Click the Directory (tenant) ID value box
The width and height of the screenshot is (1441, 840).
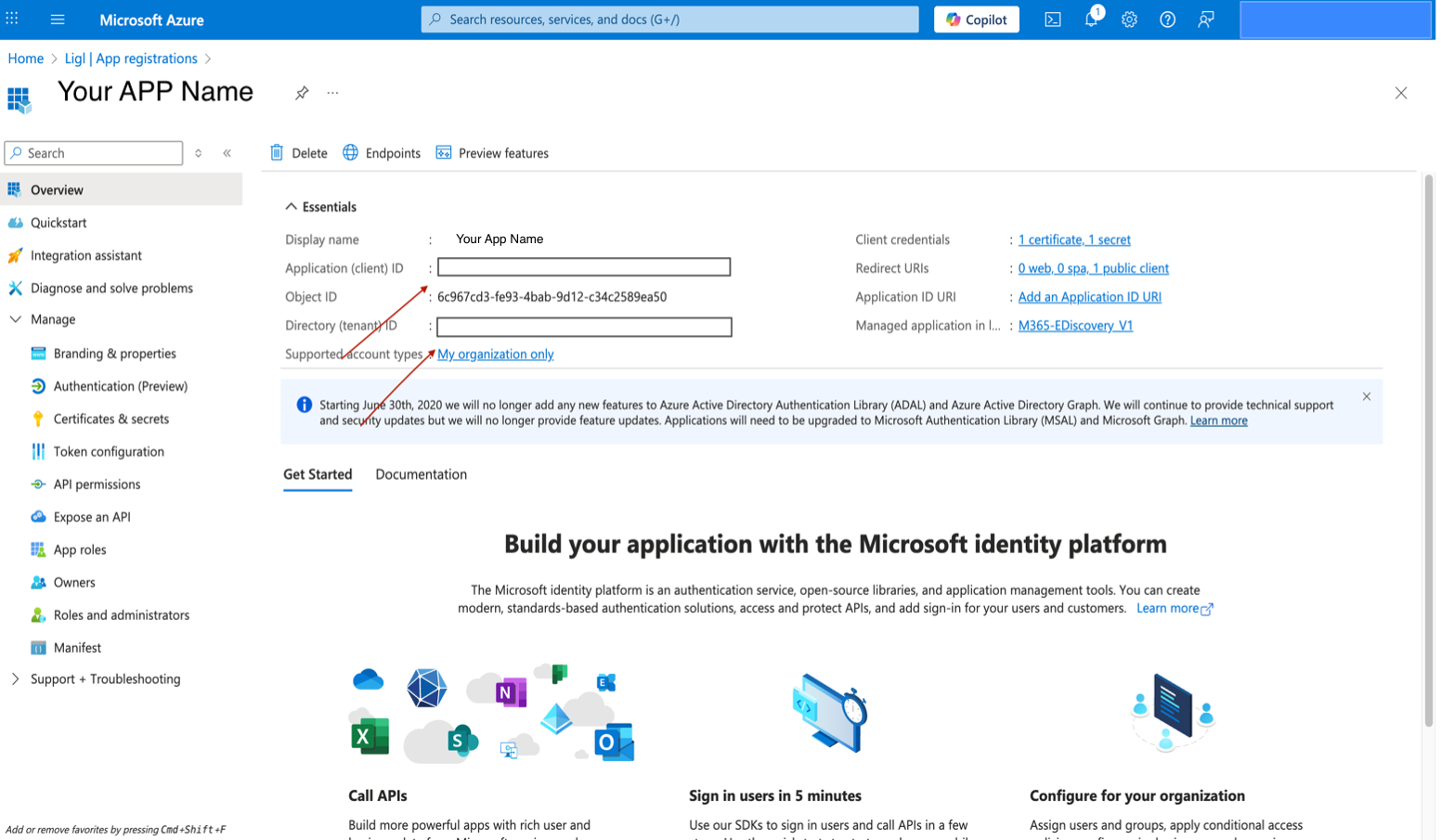(584, 327)
